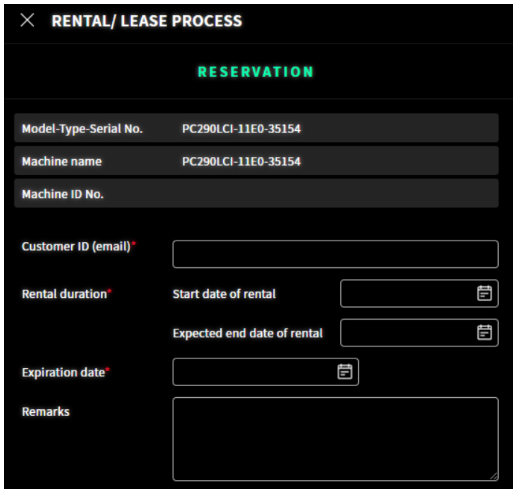Click the Machine ID No. row
The image size is (518, 493).
256,193
